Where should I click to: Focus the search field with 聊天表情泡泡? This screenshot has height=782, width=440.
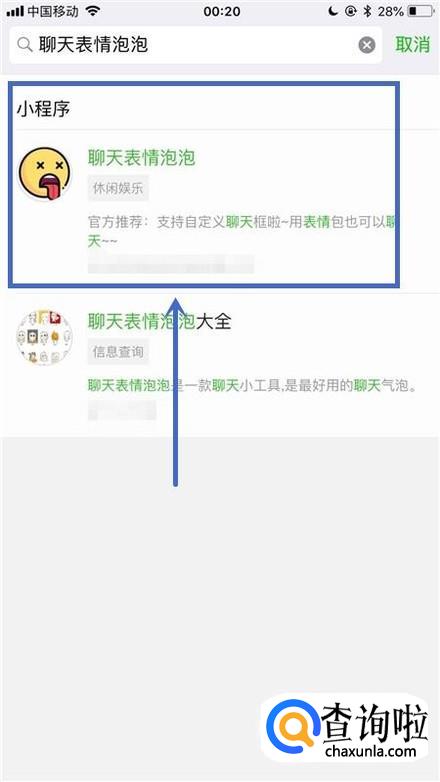point(196,45)
